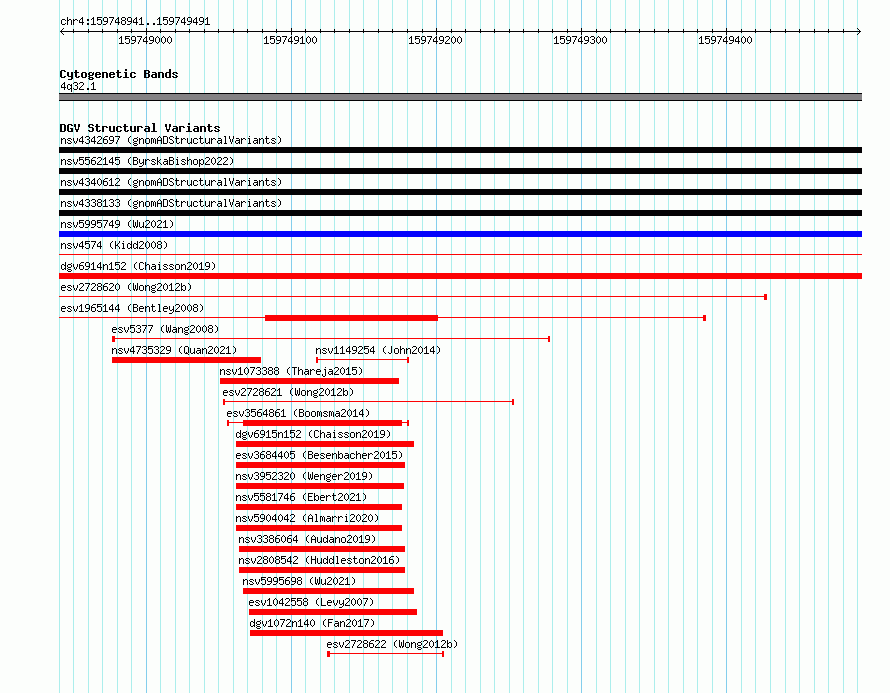Click the gray 4q32.1 cytogenetic band bar
The height and width of the screenshot is (693, 890).
pos(460,97)
